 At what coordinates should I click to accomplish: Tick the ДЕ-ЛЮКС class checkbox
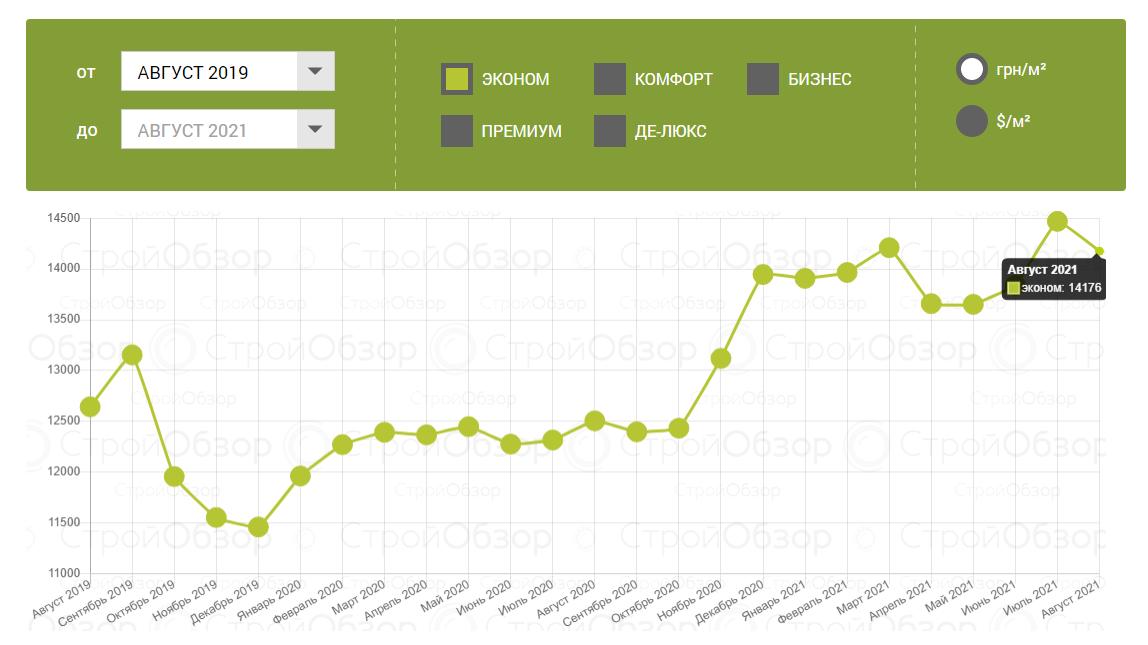[x=610, y=131]
